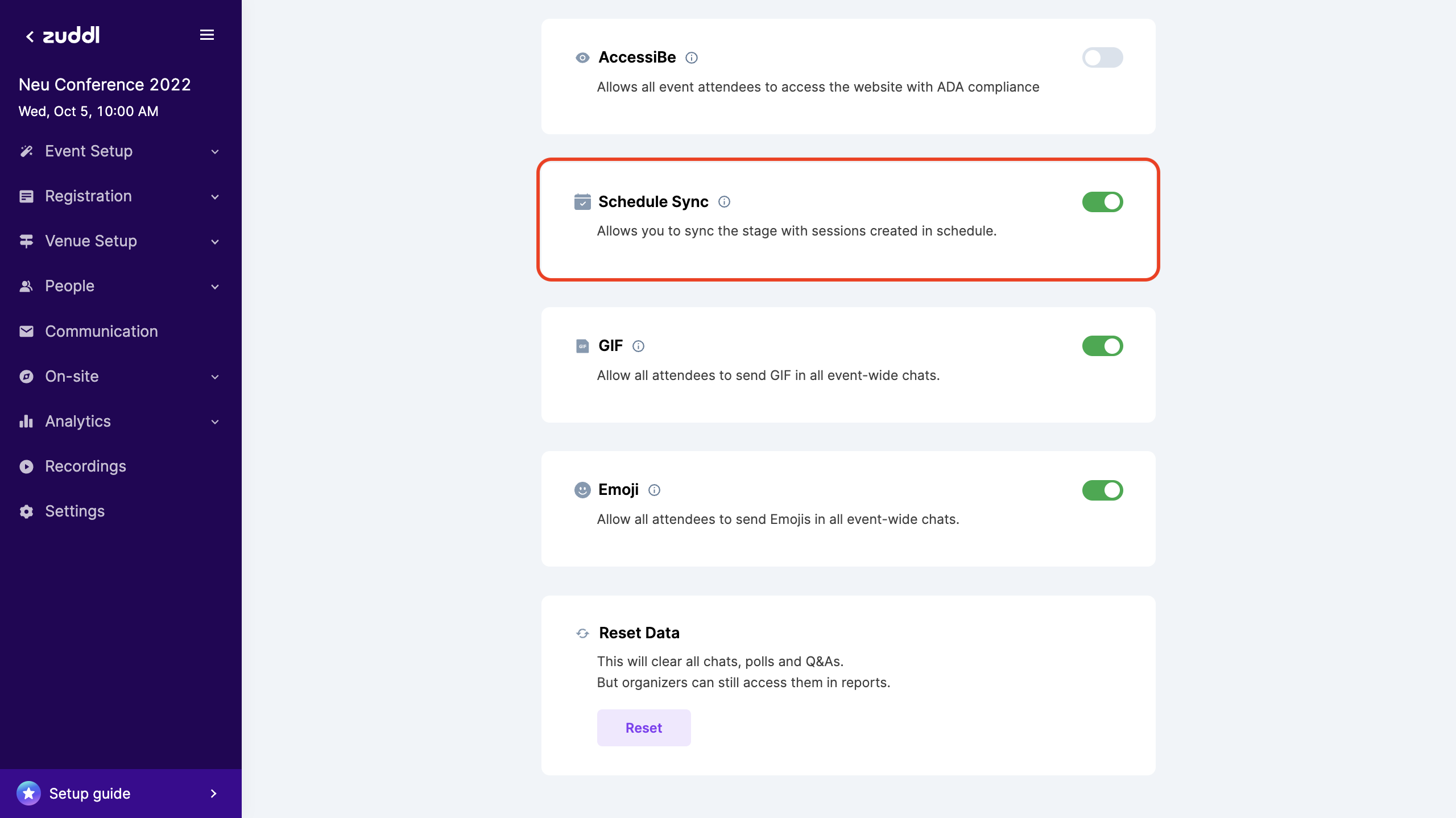The height and width of the screenshot is (818, 1456).
Task: Click the GIF info icon
Action: (x=638, y=346)
